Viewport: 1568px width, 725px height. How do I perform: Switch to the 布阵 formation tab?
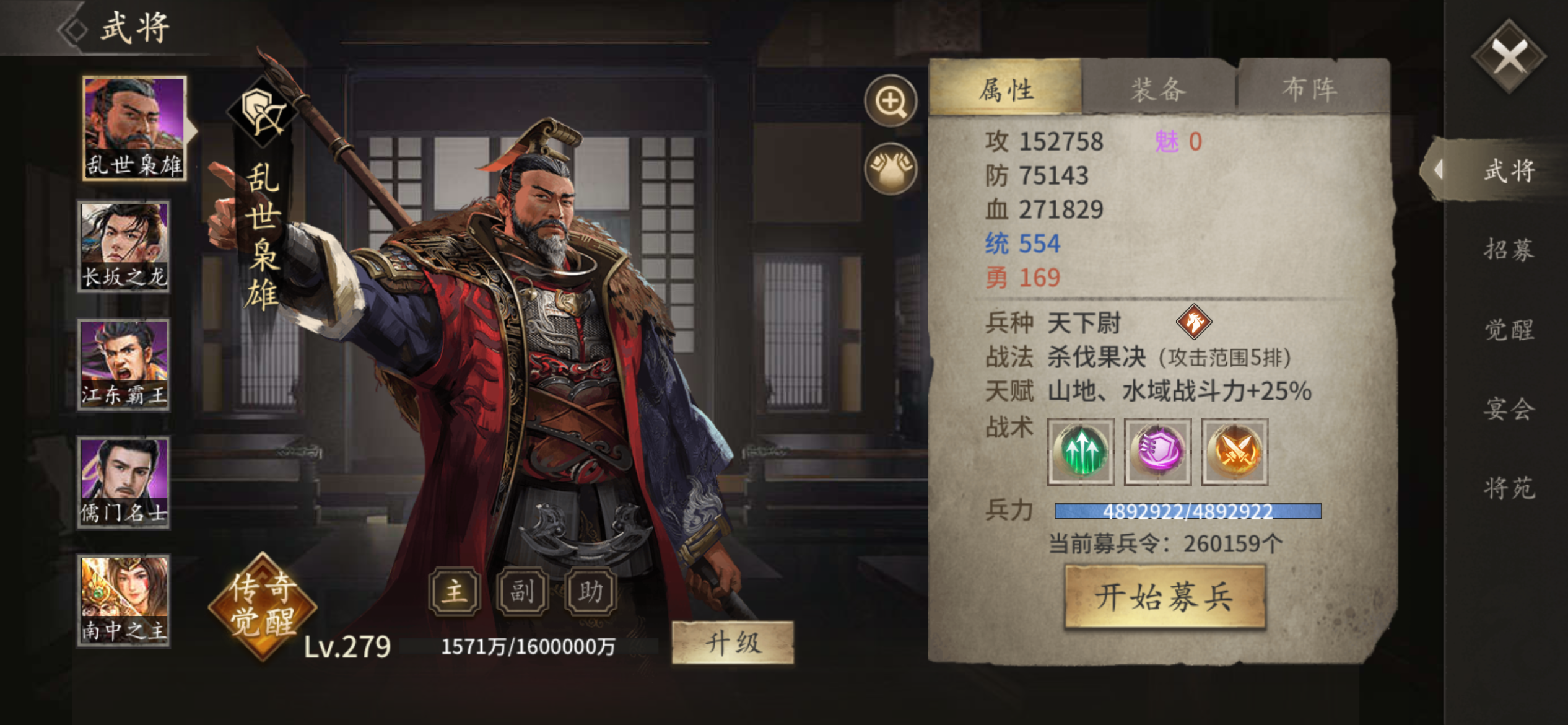1311,89
